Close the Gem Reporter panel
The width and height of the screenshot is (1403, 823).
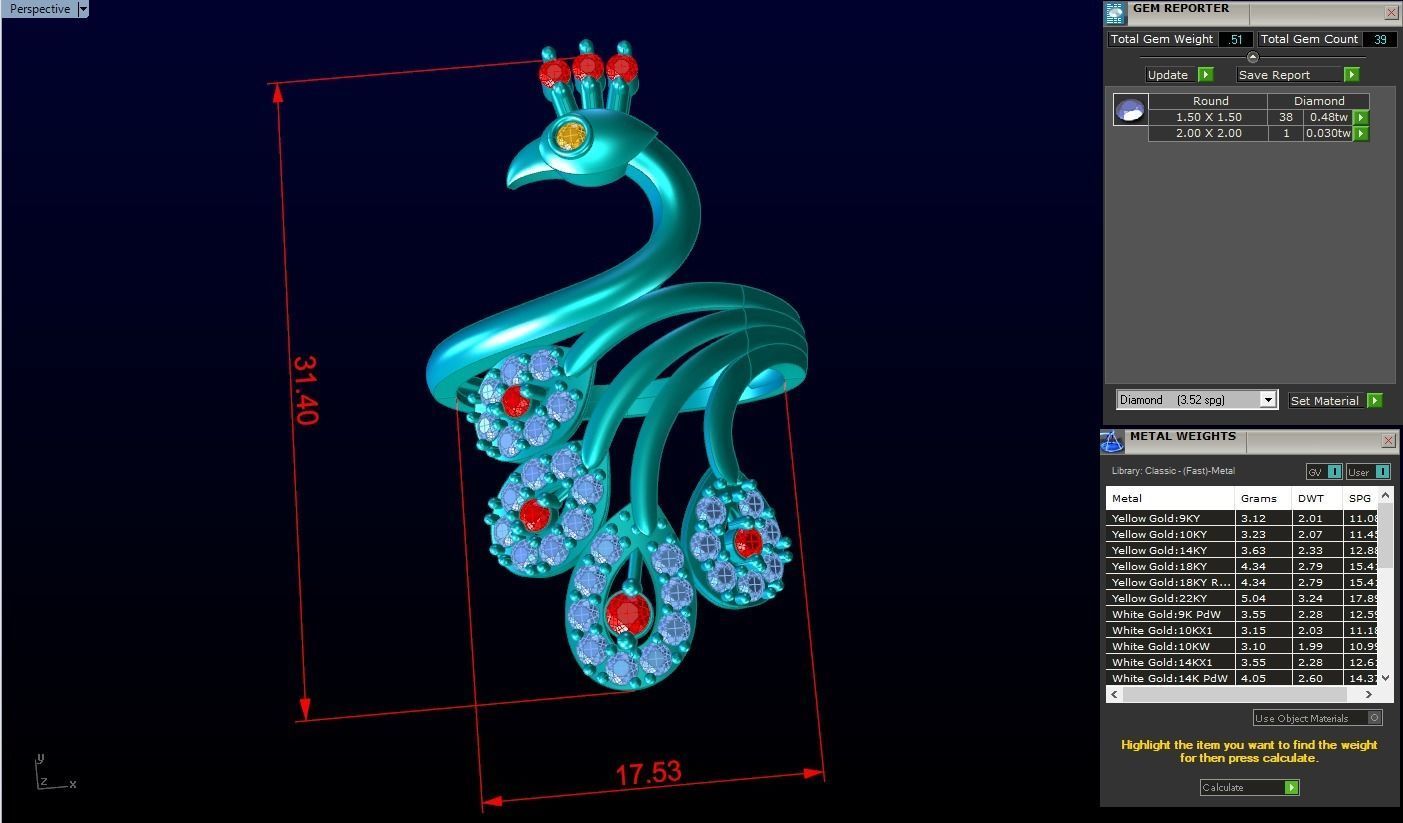[1391, 12]
